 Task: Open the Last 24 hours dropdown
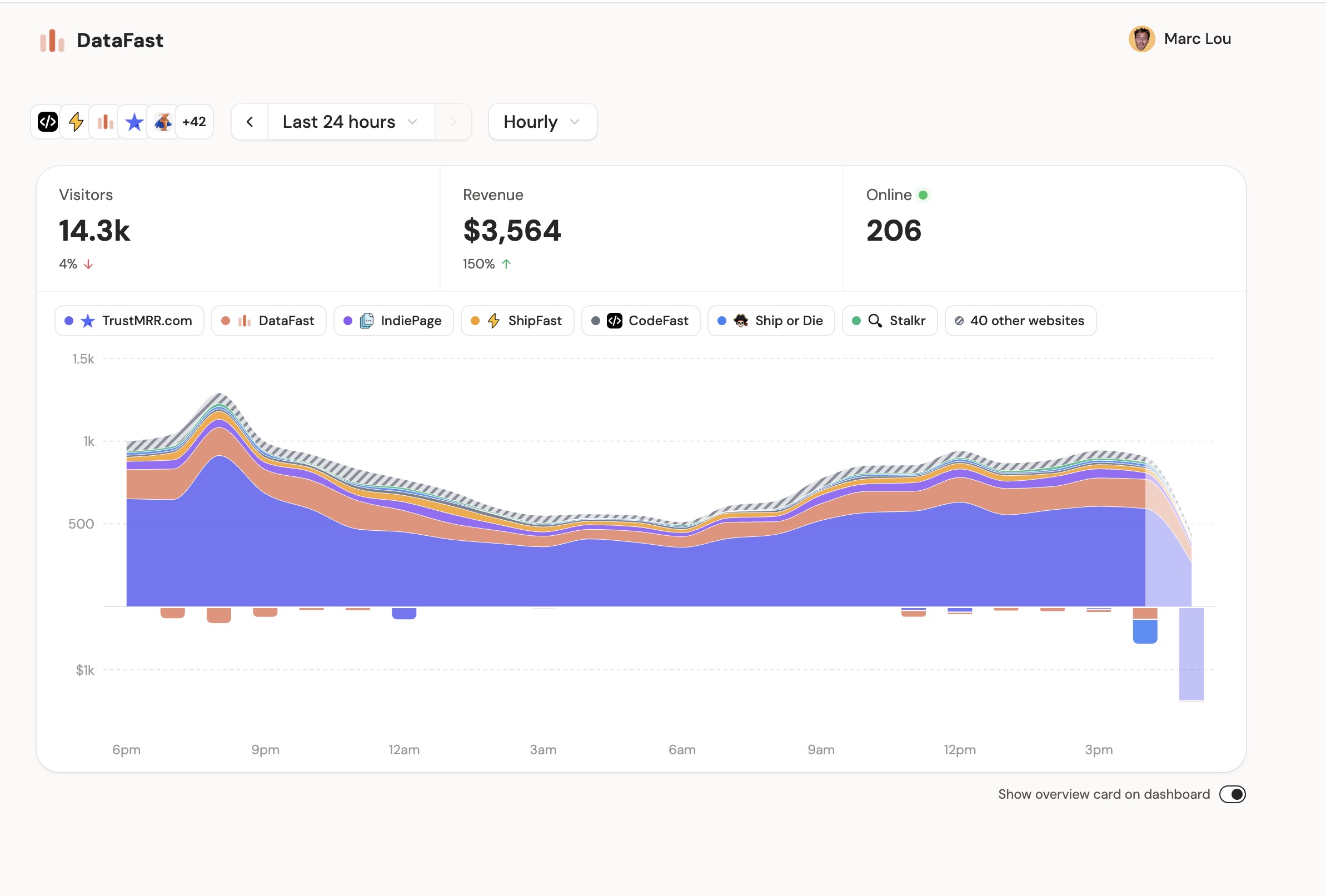(351, 122)
